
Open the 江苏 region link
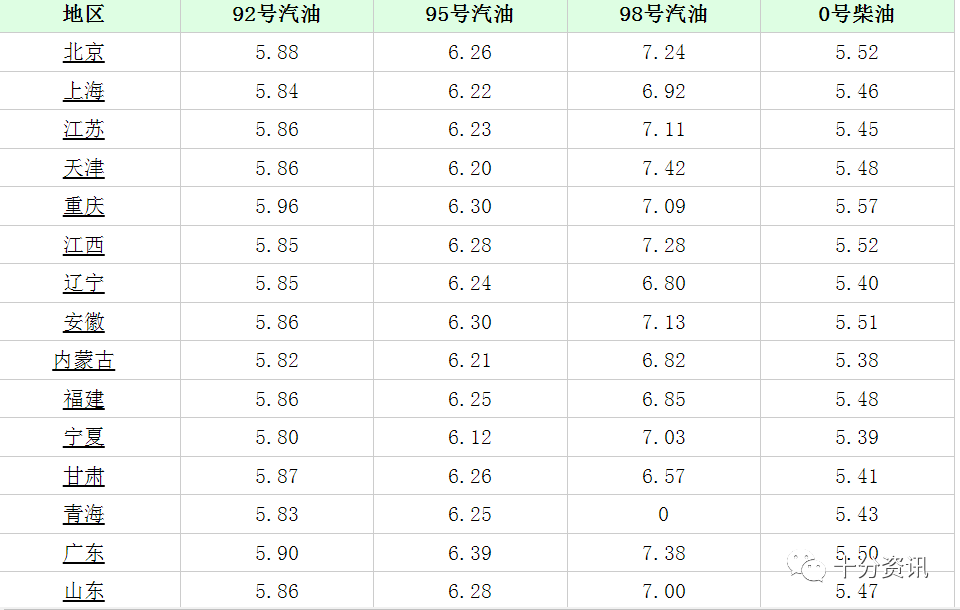tap(84, 130)
